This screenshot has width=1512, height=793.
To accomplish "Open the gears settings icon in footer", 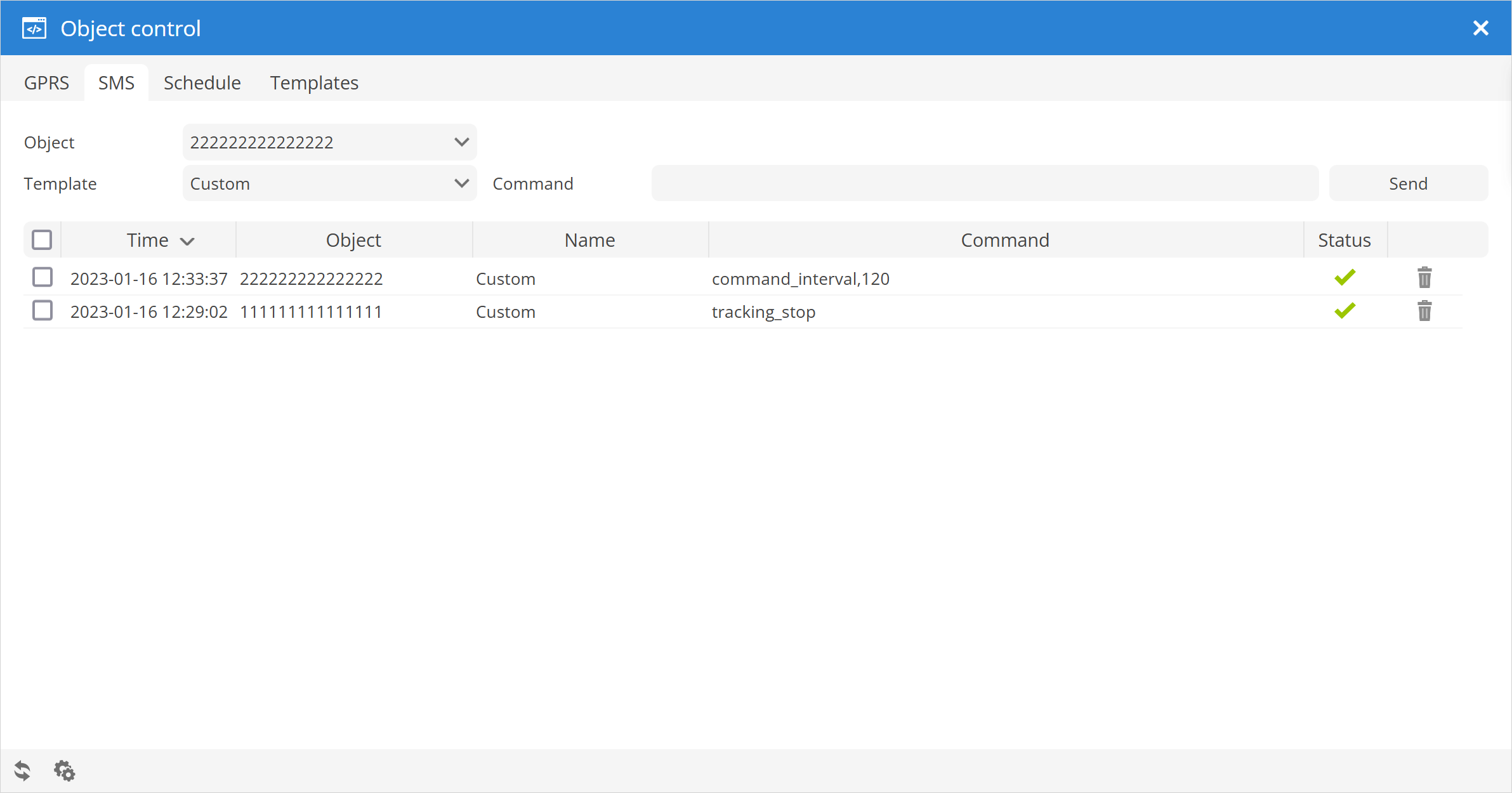I will point(64,770).
